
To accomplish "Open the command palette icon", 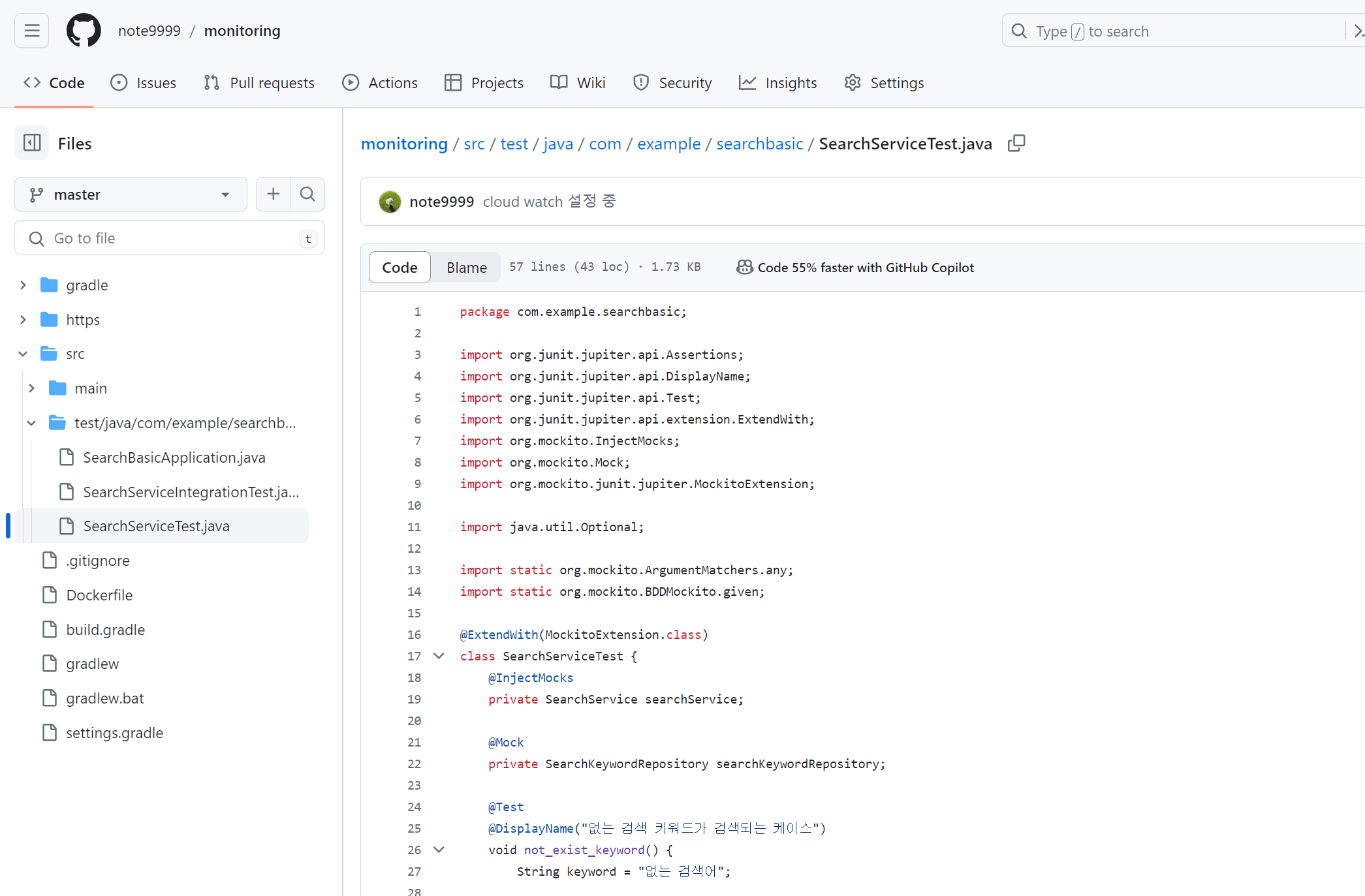I will (x=1358, y=31).
